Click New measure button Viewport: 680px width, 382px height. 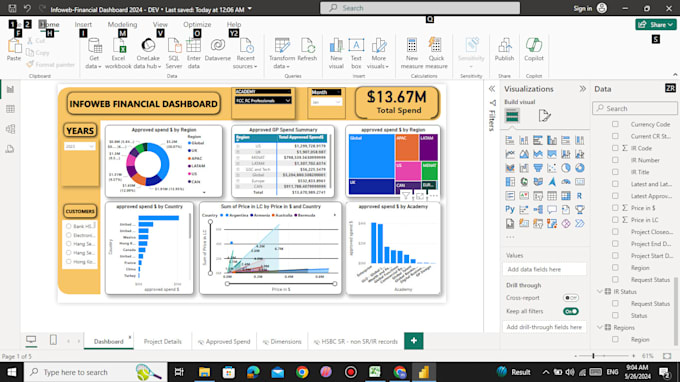pos(412,53)
